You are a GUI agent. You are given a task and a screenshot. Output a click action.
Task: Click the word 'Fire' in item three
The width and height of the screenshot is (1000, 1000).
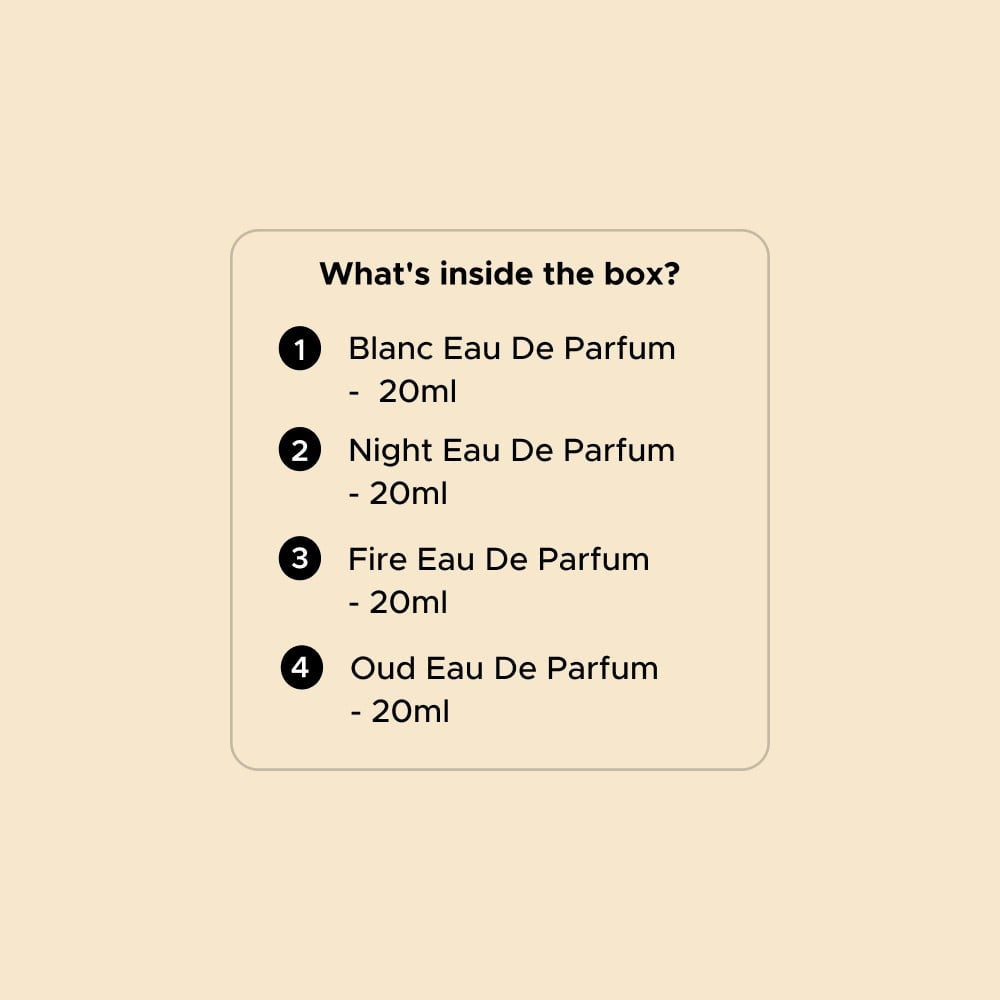click(378, 559)
